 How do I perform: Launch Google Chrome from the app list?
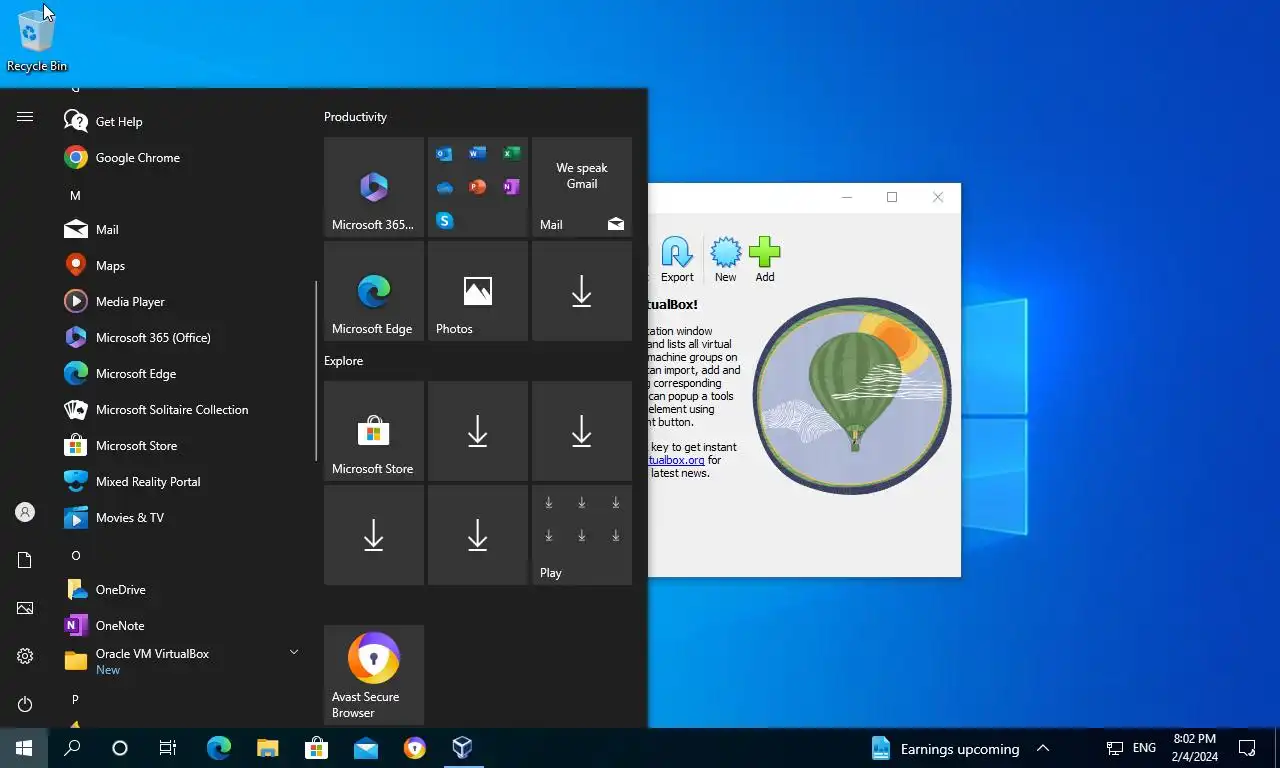pyautogui.click(x=186, y=158)
